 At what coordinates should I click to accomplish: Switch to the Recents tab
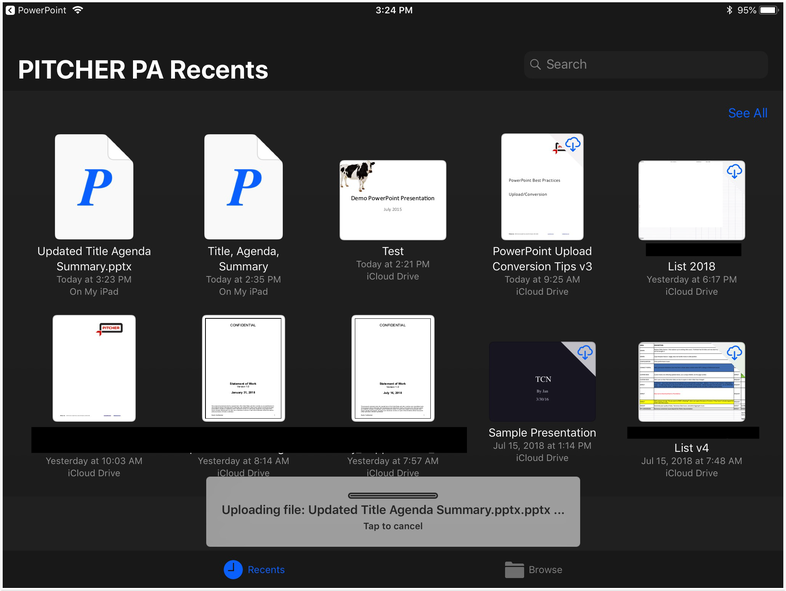[x=265, y=569]
